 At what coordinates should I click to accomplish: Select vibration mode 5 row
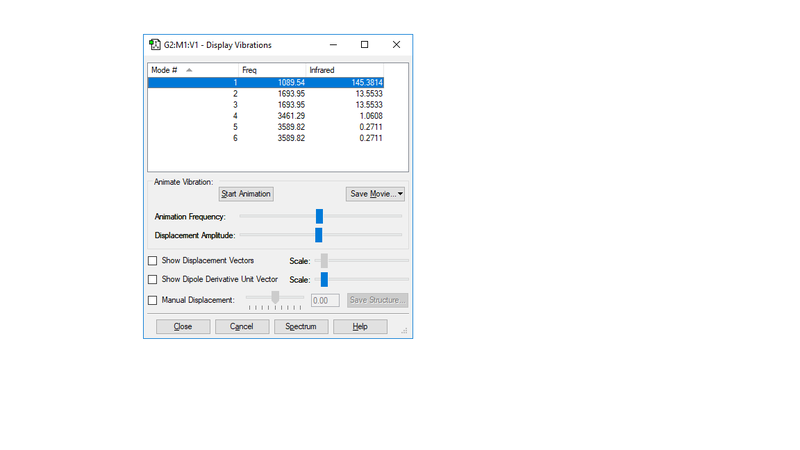click(x=266, y=127)
